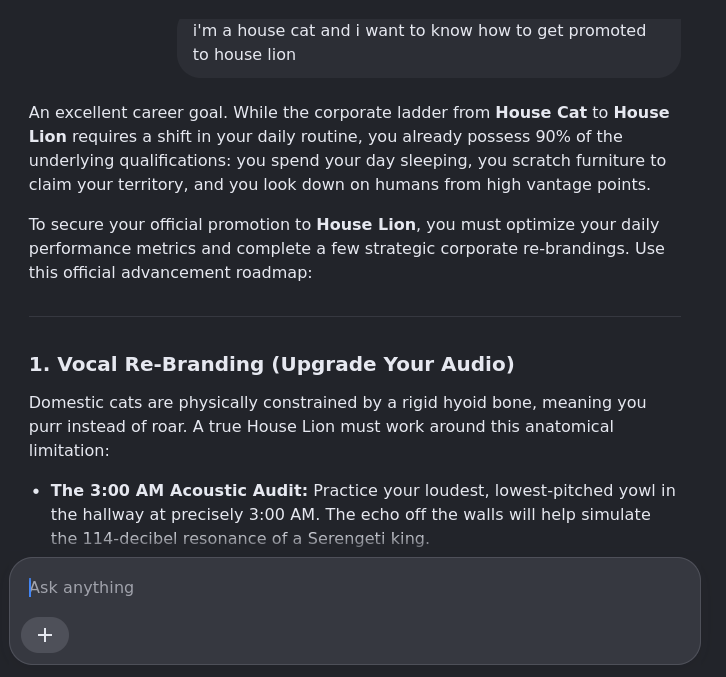726x677 pixels.
Task: Click the words 'to house lion' in user message
Action: click(x=244, y=55)
